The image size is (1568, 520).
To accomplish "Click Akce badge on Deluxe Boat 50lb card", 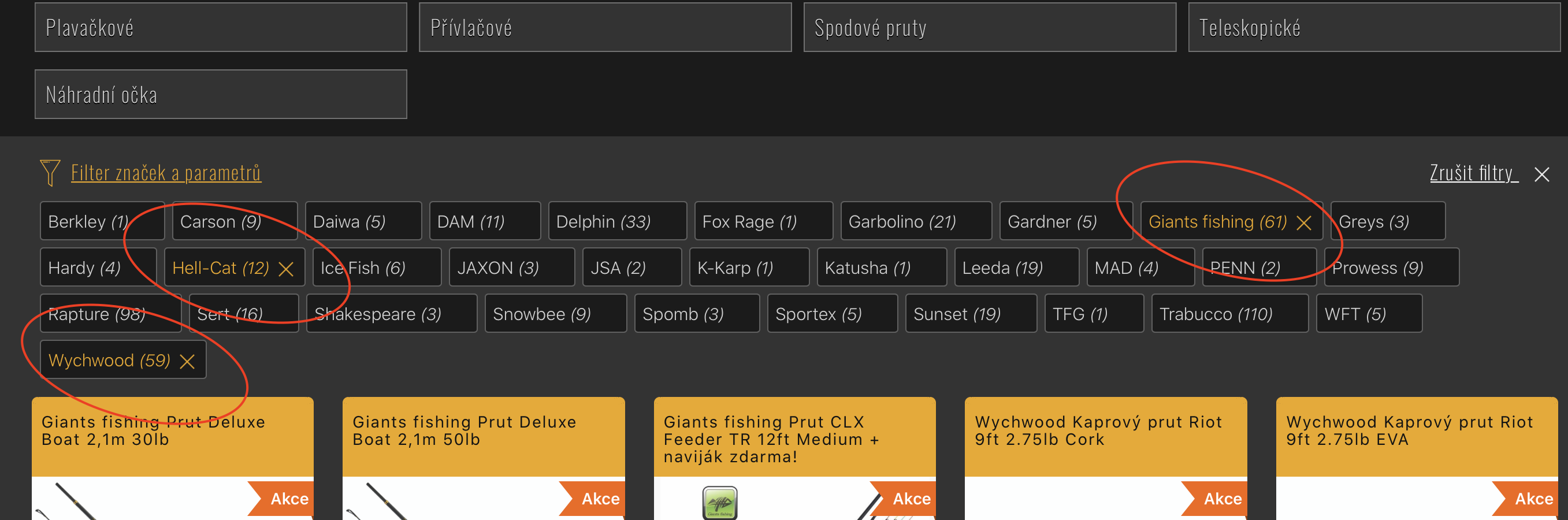I will pos(592,499).
